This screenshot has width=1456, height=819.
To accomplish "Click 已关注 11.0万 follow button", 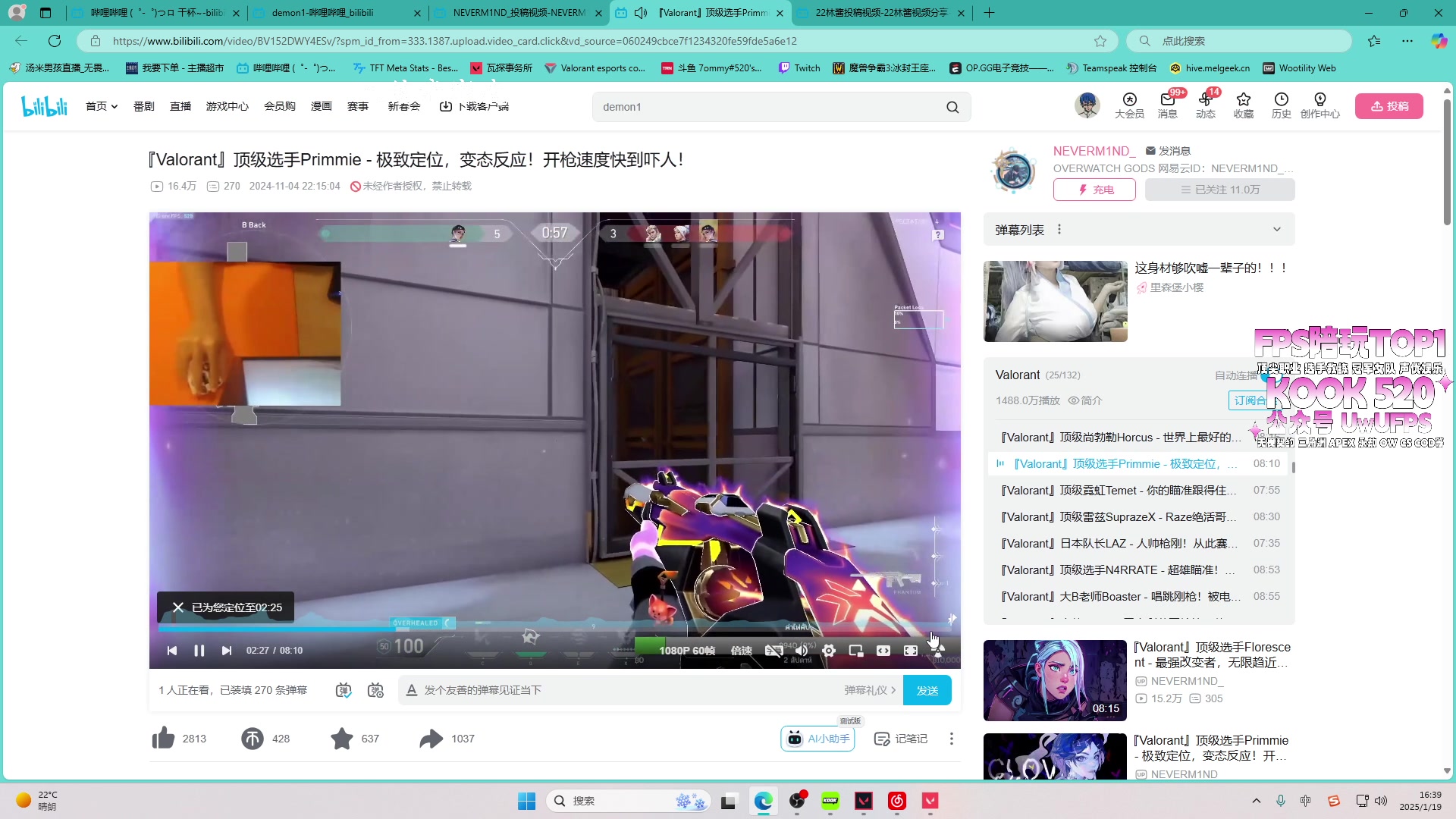I will [x=1220, y=190].
